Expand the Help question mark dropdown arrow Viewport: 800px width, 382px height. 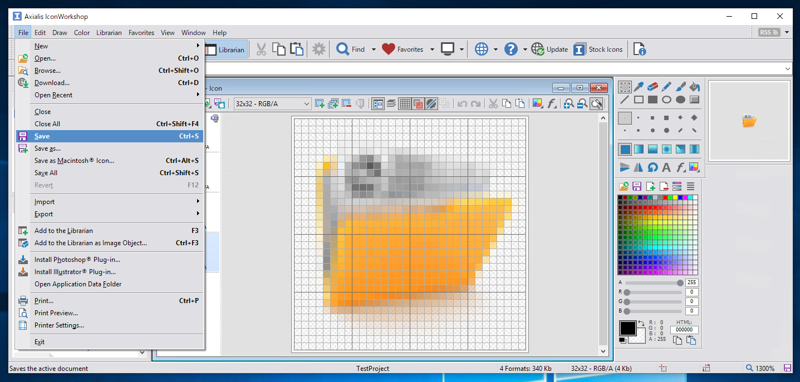[x=524, y=49]
